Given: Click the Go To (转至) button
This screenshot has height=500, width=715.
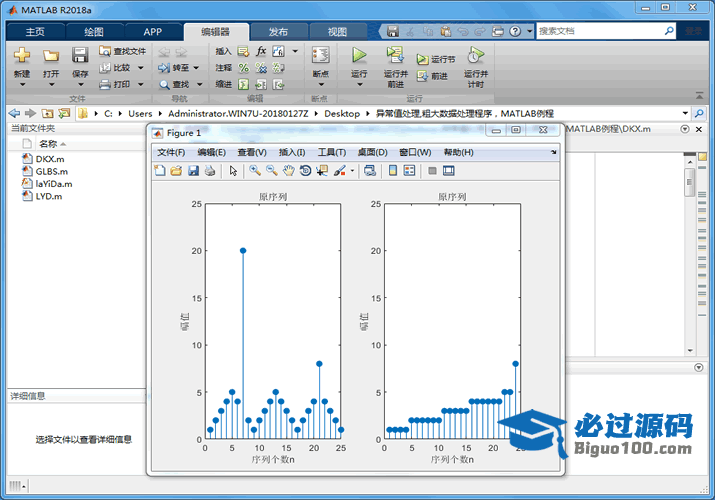Looking at the screenshot, I should tap(173, 68).
